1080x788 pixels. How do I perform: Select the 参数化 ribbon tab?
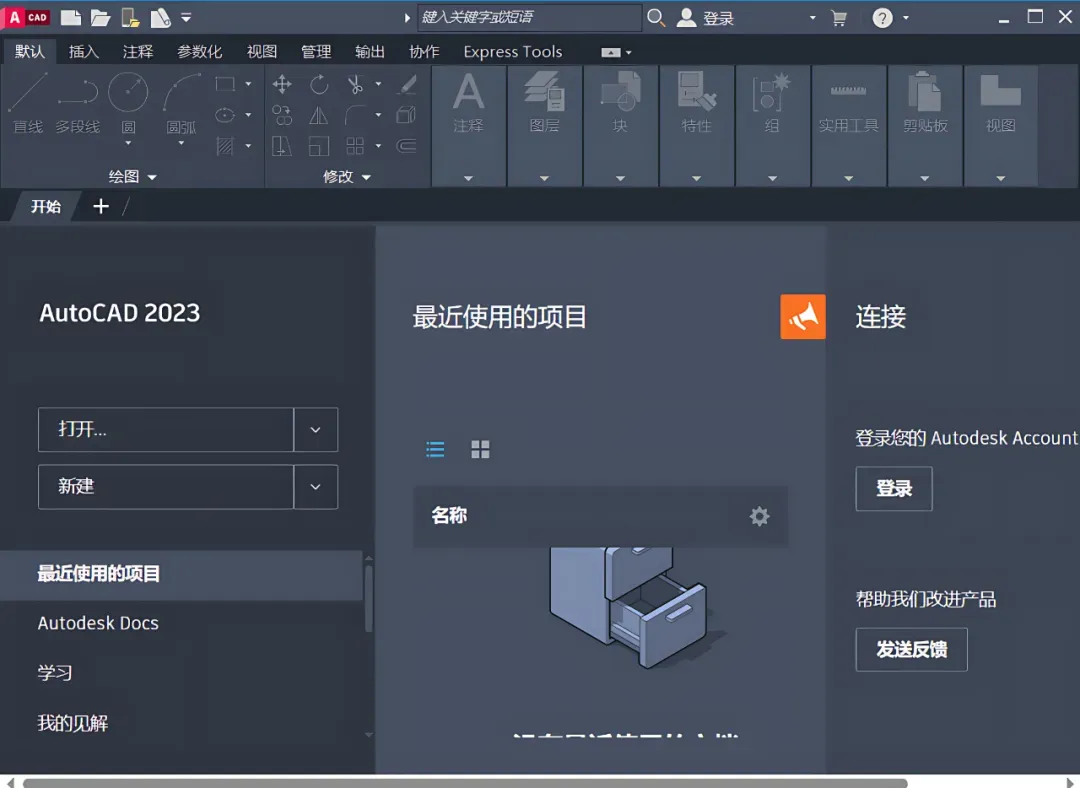pos(200,52)
